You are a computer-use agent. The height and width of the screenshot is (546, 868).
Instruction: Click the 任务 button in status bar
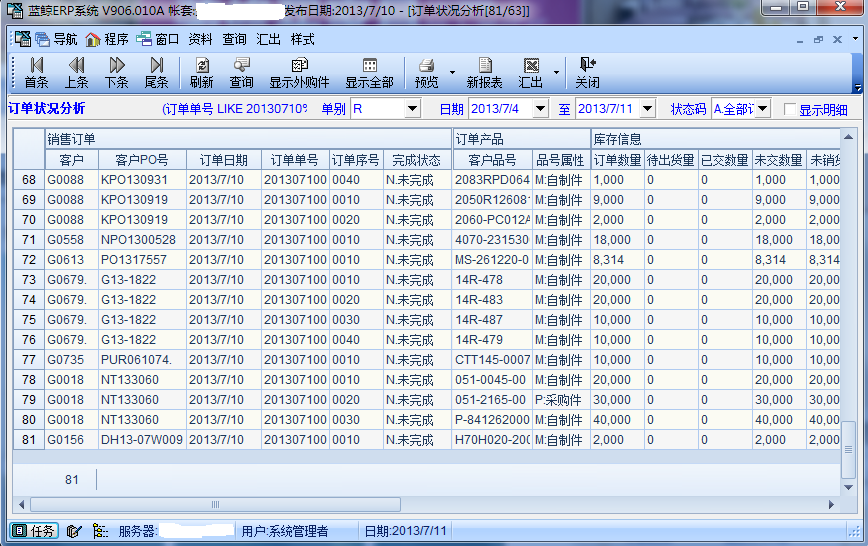[34, 531]
